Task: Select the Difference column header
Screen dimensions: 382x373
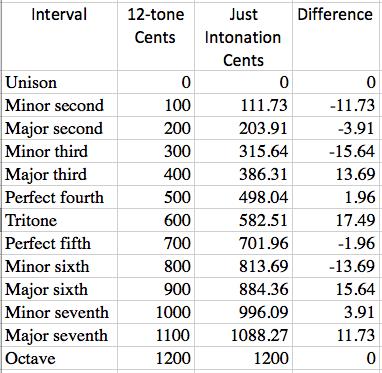Action: pos(337,36)
